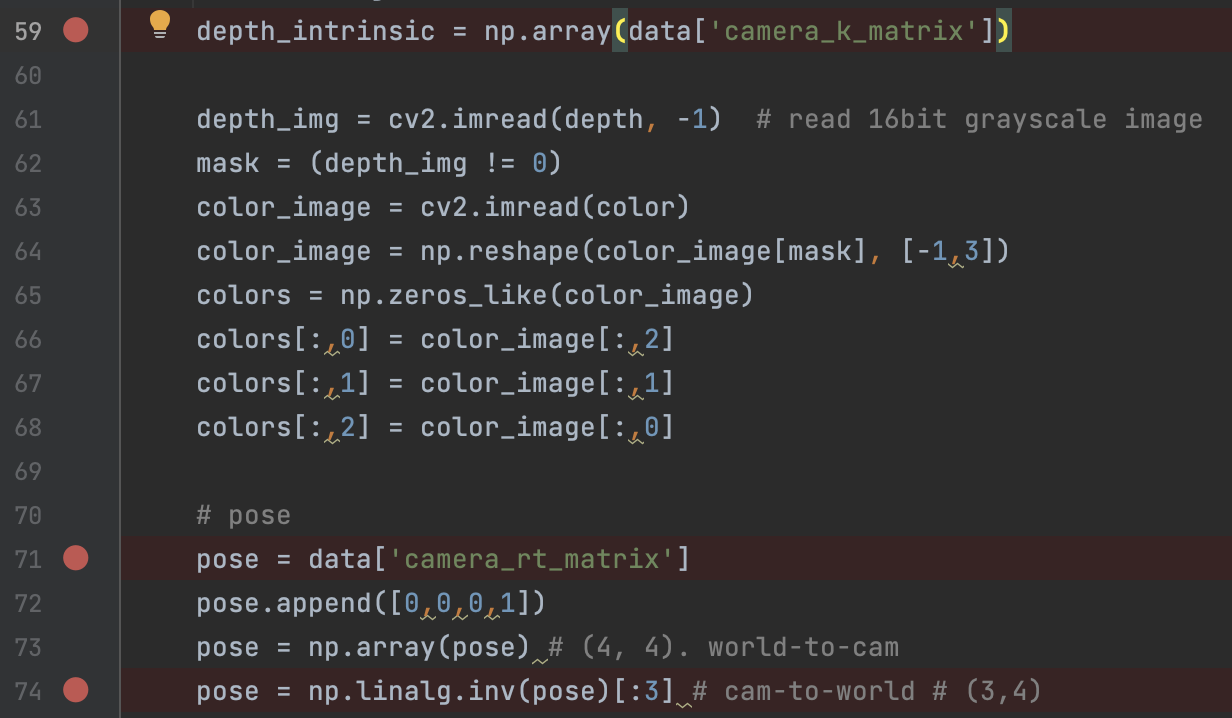Image resolution: width=1232 pixels, height=718 pixels.
Task: Remove the breakpoint on line 71
Action: (75, 559)
